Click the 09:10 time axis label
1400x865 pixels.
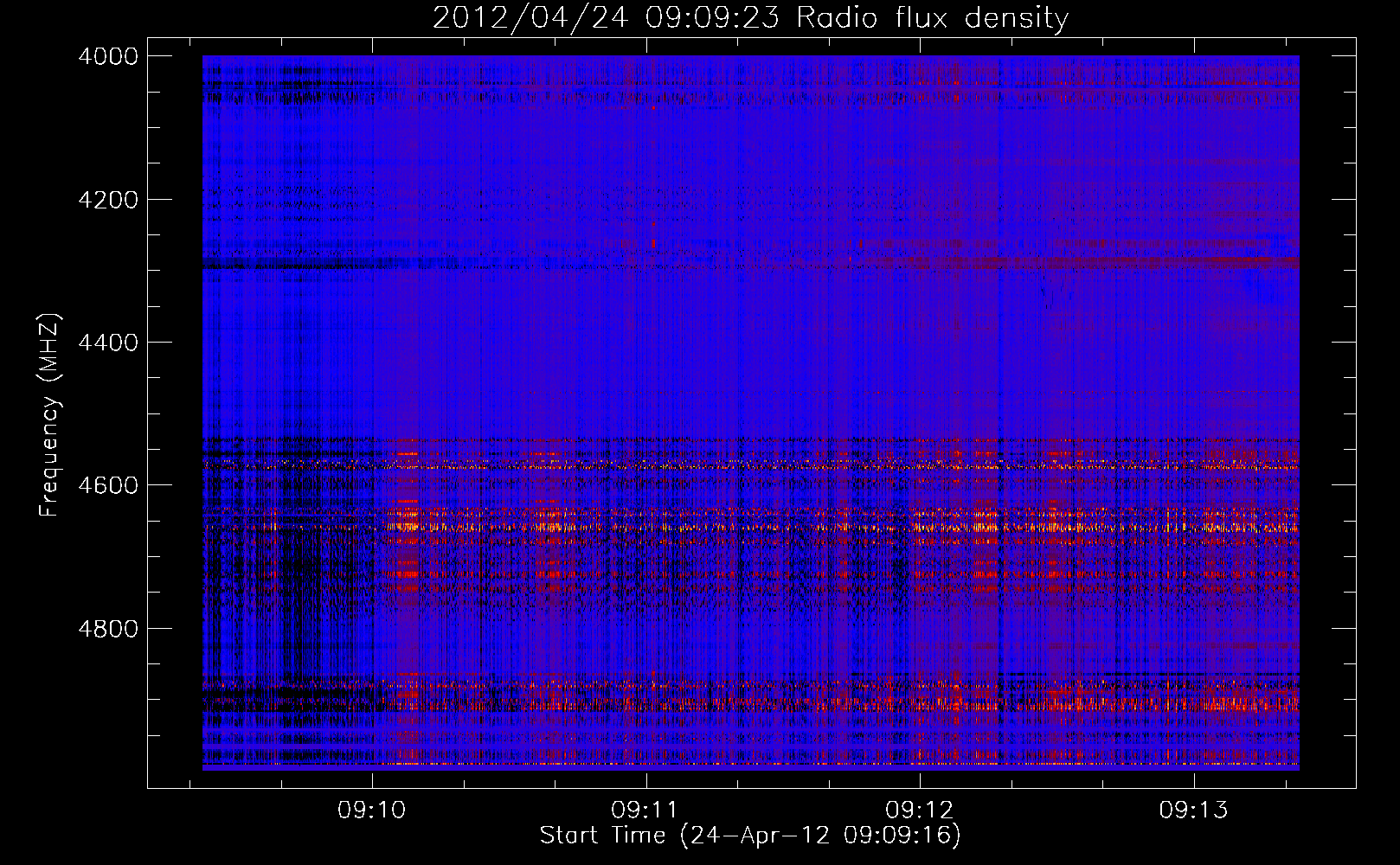(372, 811)
